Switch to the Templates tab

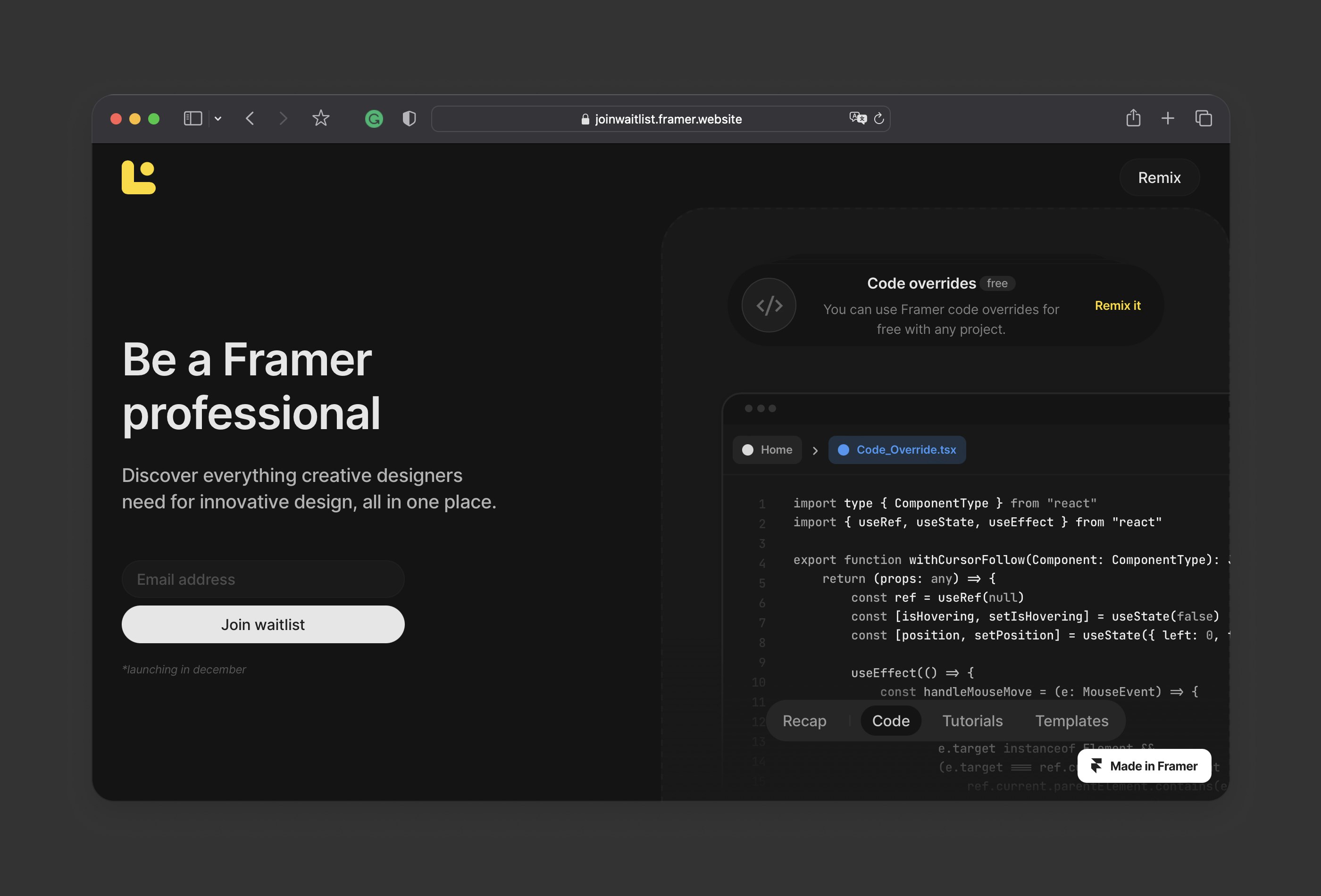(x=1071, y=721)
